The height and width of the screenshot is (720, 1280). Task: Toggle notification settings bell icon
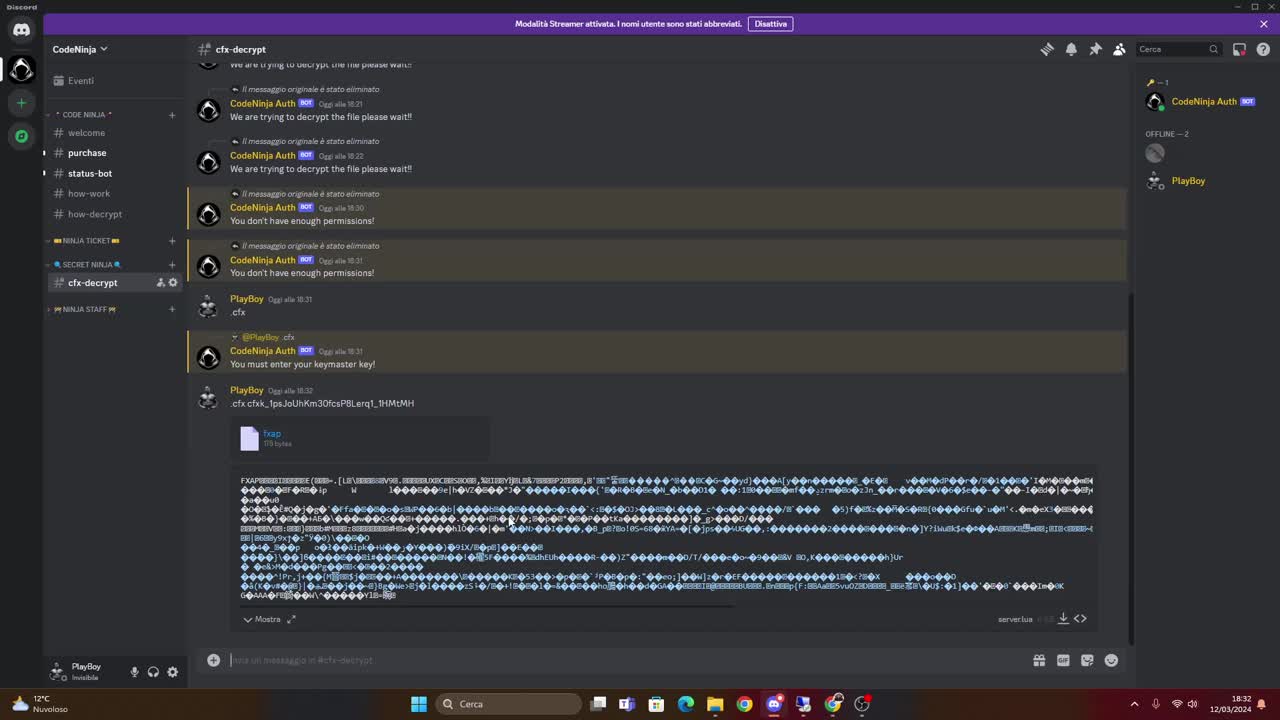1071,49
